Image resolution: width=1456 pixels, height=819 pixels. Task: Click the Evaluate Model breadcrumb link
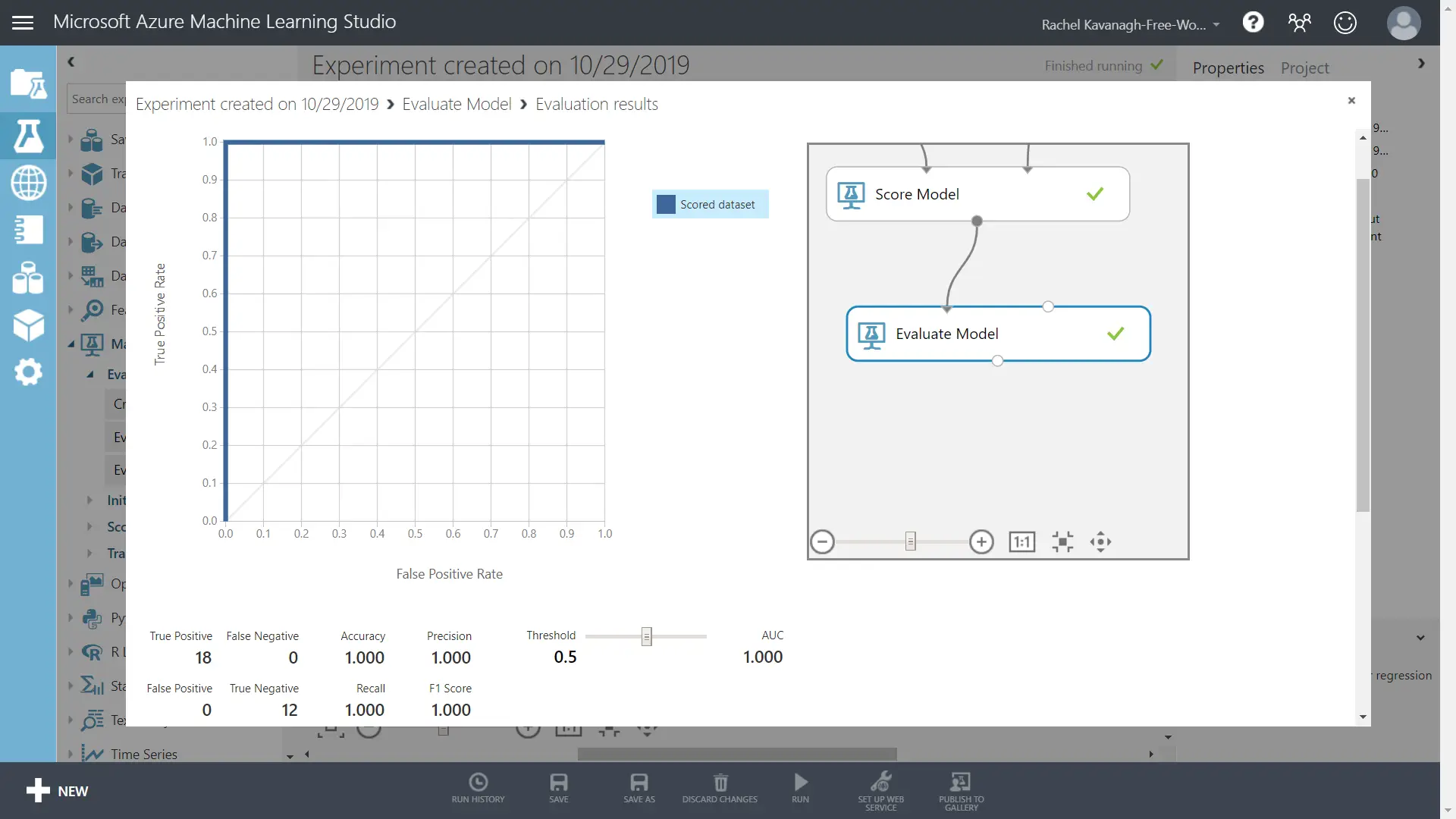(457, 104)
